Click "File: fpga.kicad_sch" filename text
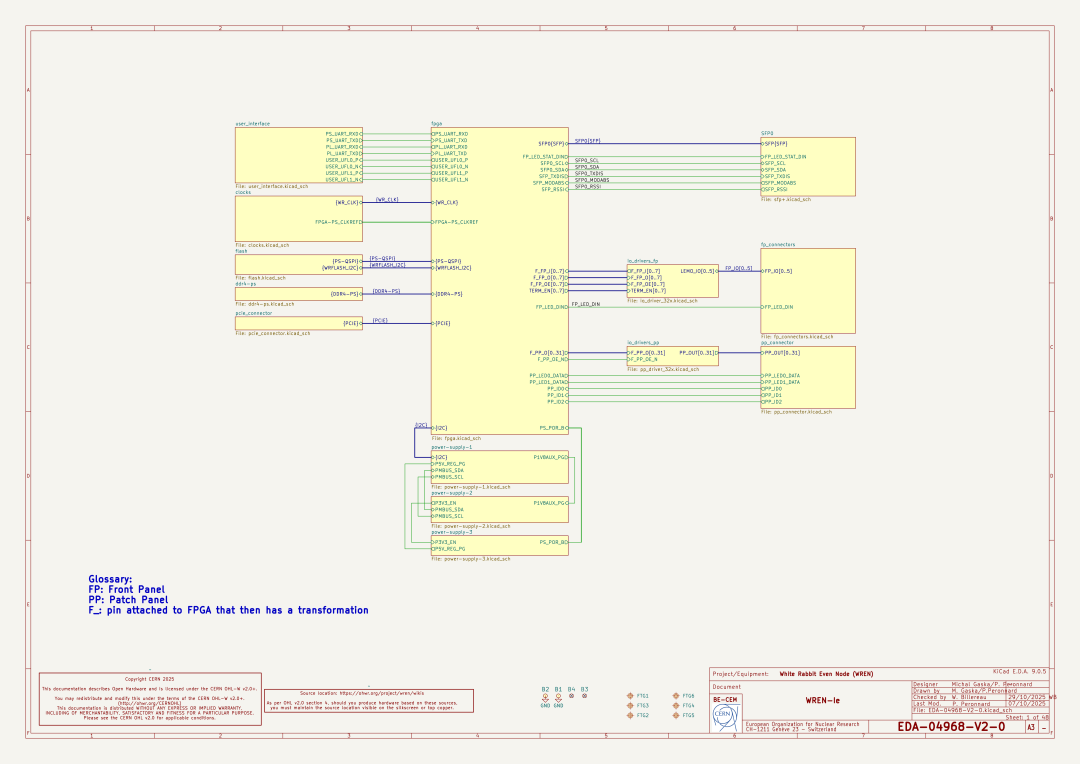The image size is (1080, 764). [456, 438]
